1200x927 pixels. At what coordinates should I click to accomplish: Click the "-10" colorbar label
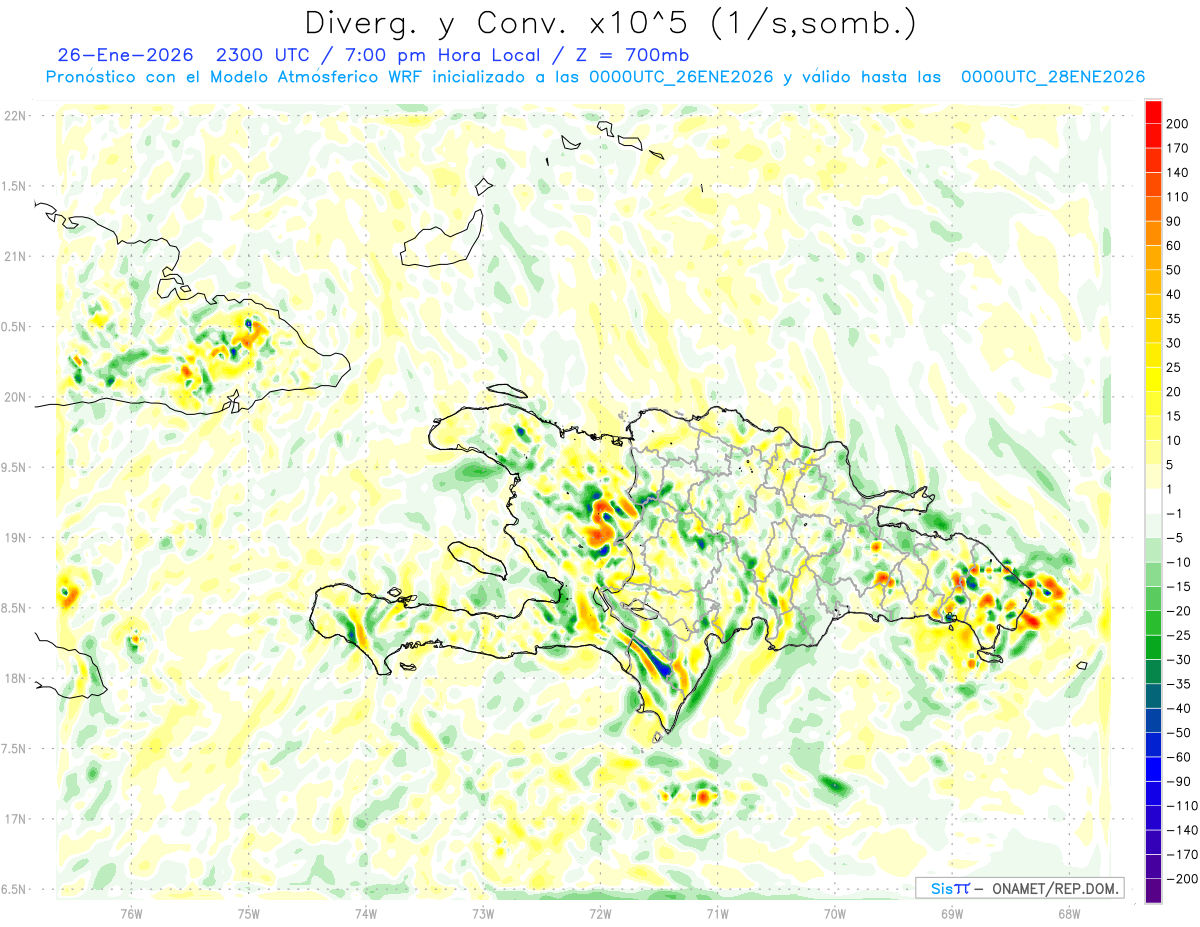pyautogui.click(x=1178, y=562)
